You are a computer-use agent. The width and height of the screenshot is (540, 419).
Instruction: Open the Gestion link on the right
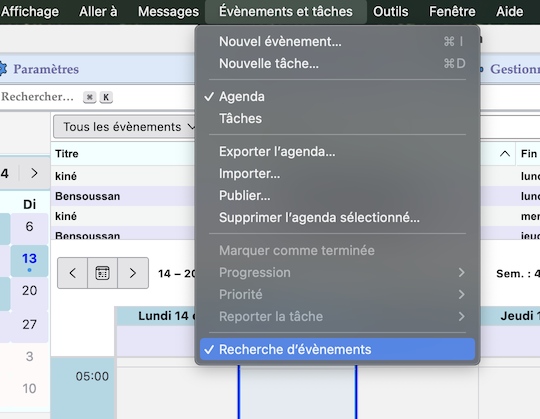pos(515,69)
